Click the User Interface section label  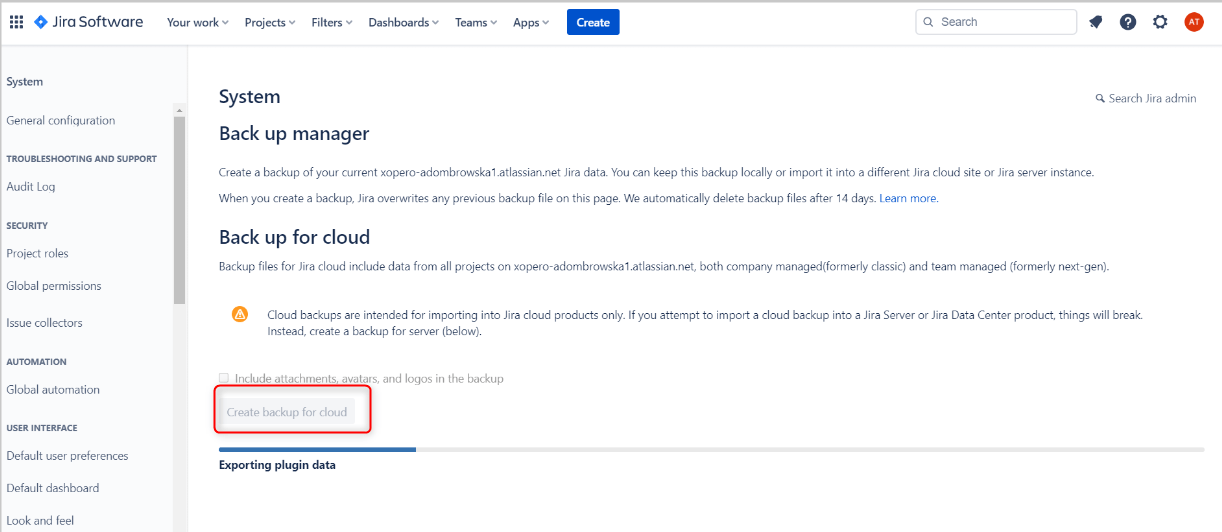click(42, 427)
